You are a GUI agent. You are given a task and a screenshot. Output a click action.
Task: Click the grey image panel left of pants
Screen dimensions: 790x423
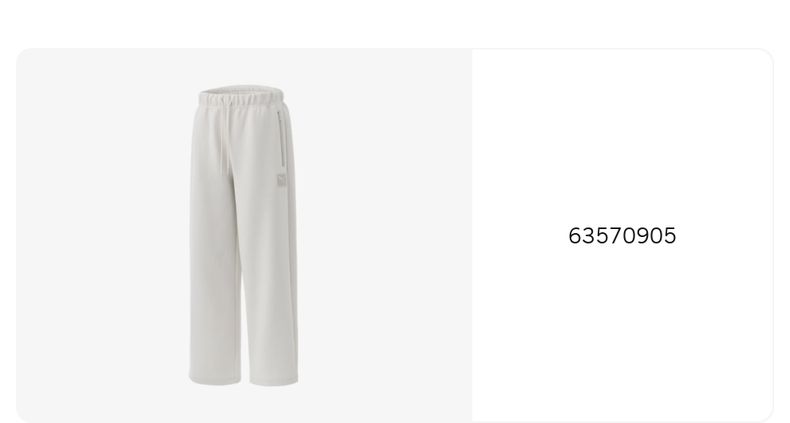102,235
